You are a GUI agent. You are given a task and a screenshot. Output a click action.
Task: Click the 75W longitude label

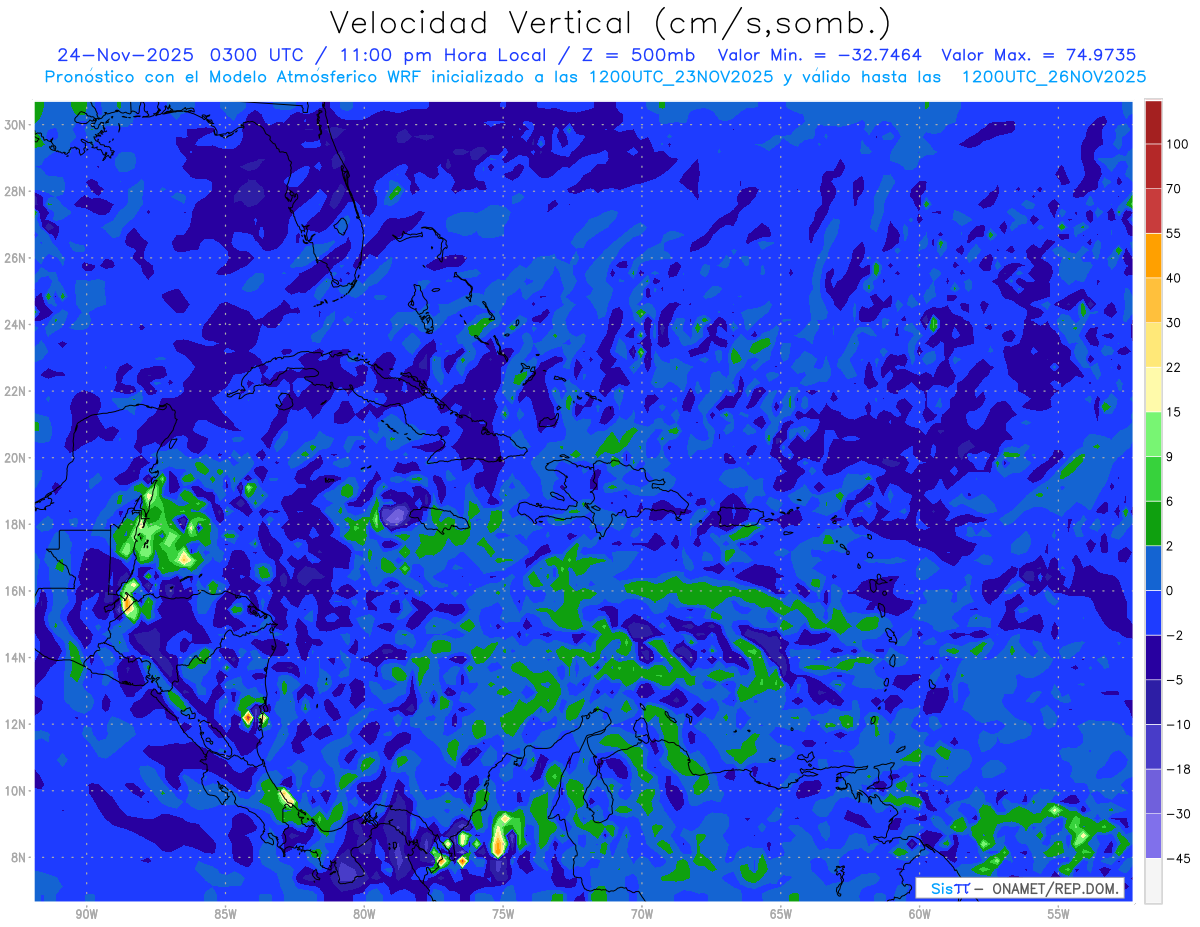pyautogui.click(x=503, y=915)
